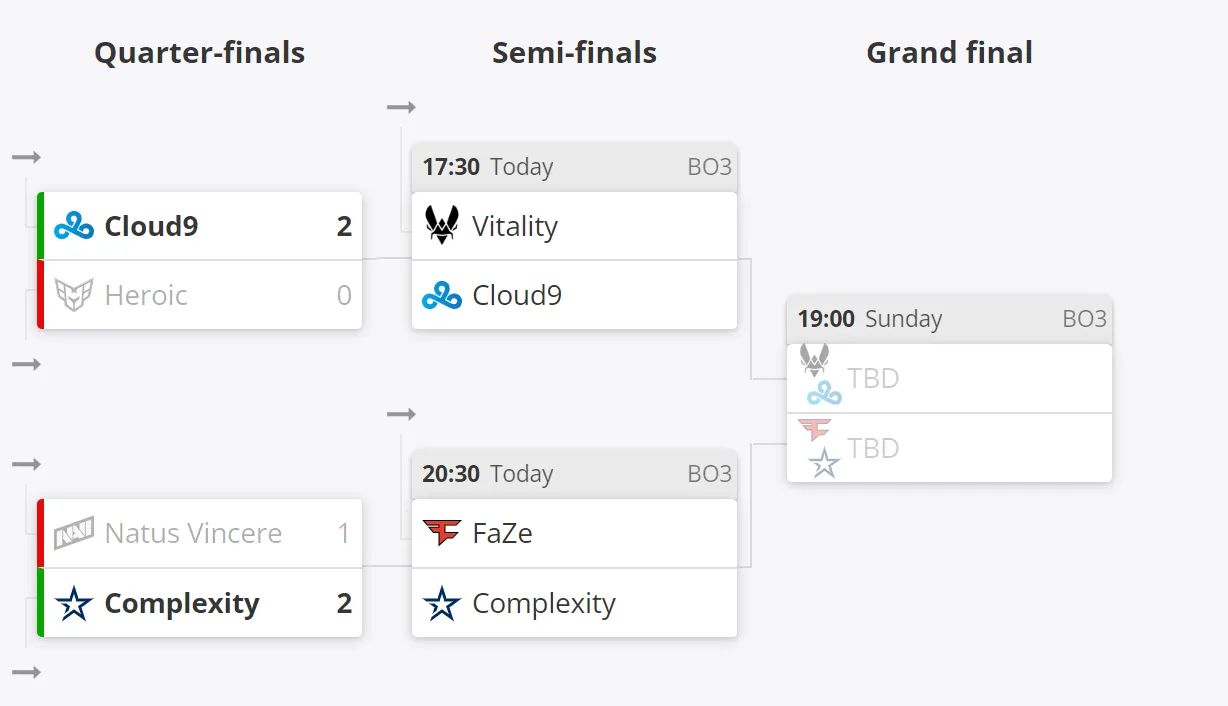Open the 17:30 Today match header
Viewport: 1228px width, 706px height.
[x=574, y=167]
